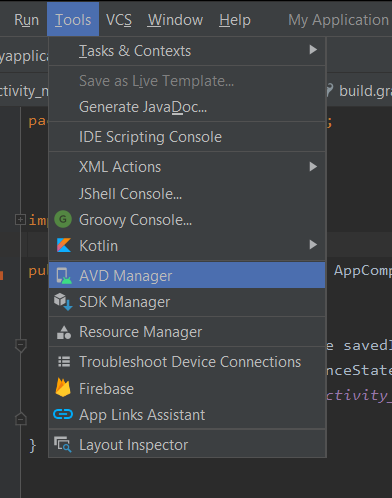Expand the Tasks & Contexts submenu arrow
392x498 pixels.
tap(313, 50)
